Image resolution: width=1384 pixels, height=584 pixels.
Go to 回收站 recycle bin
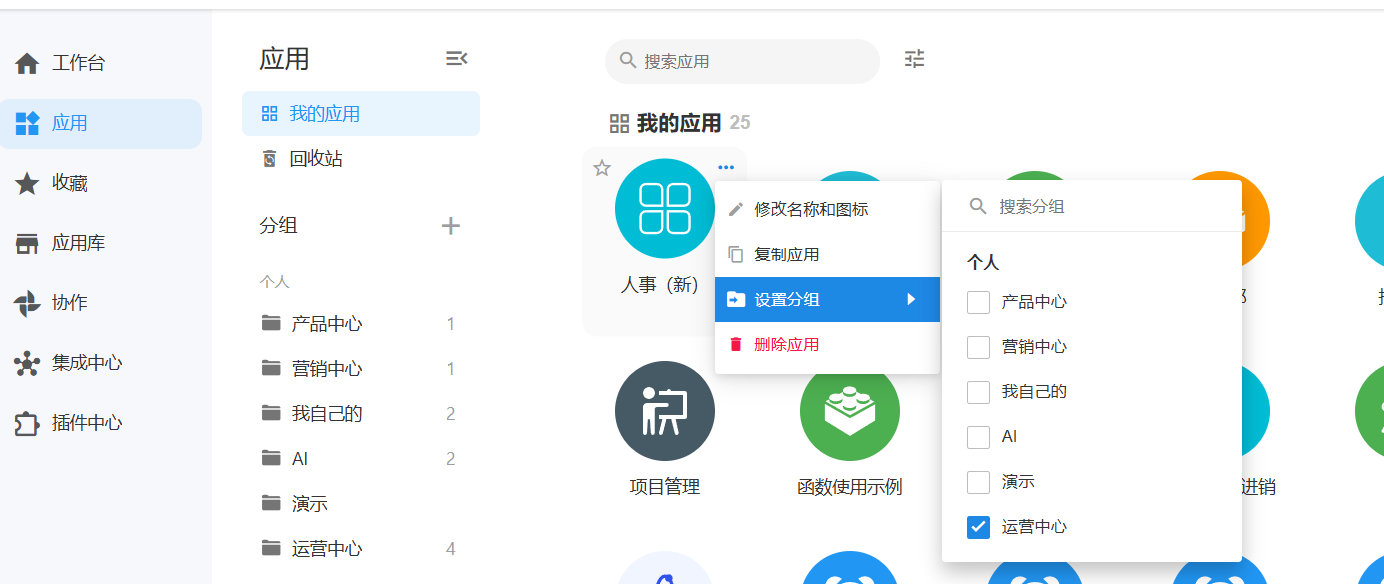click(x=315, y=159)
